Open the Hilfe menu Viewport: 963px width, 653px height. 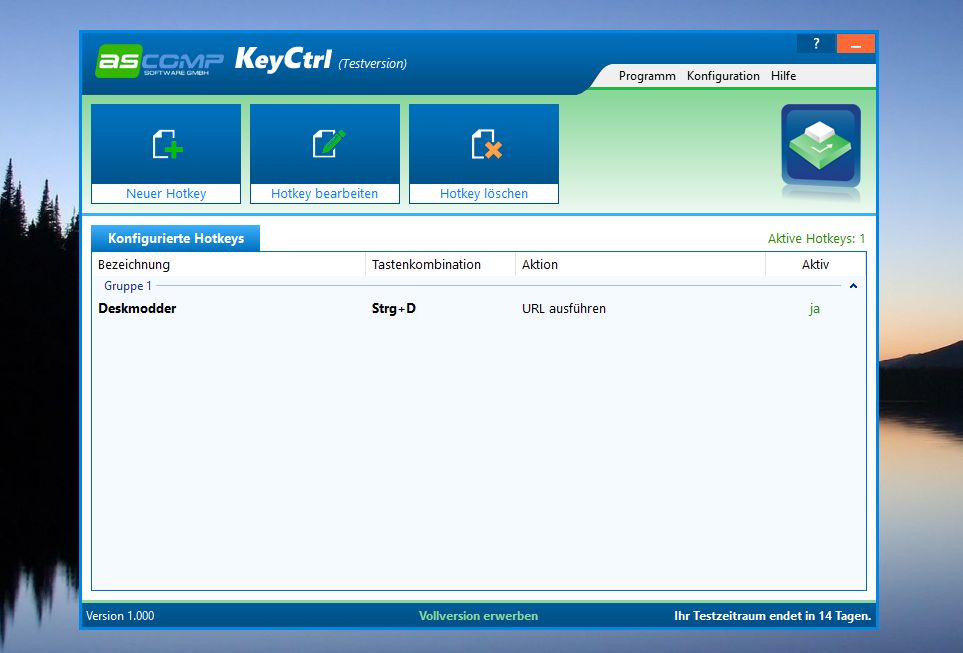[x=783, y=76]
